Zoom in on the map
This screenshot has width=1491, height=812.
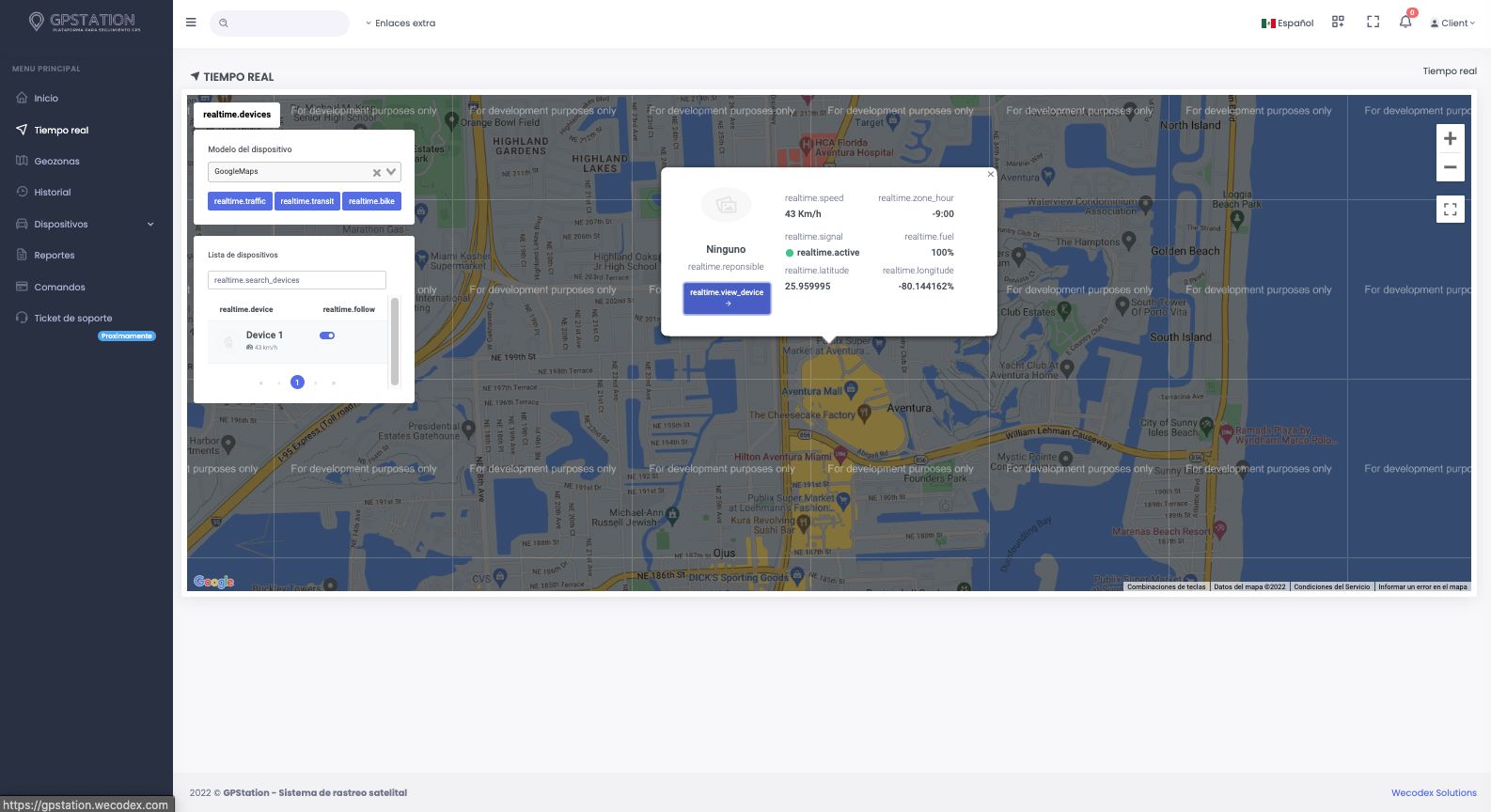pos(1450,139)
